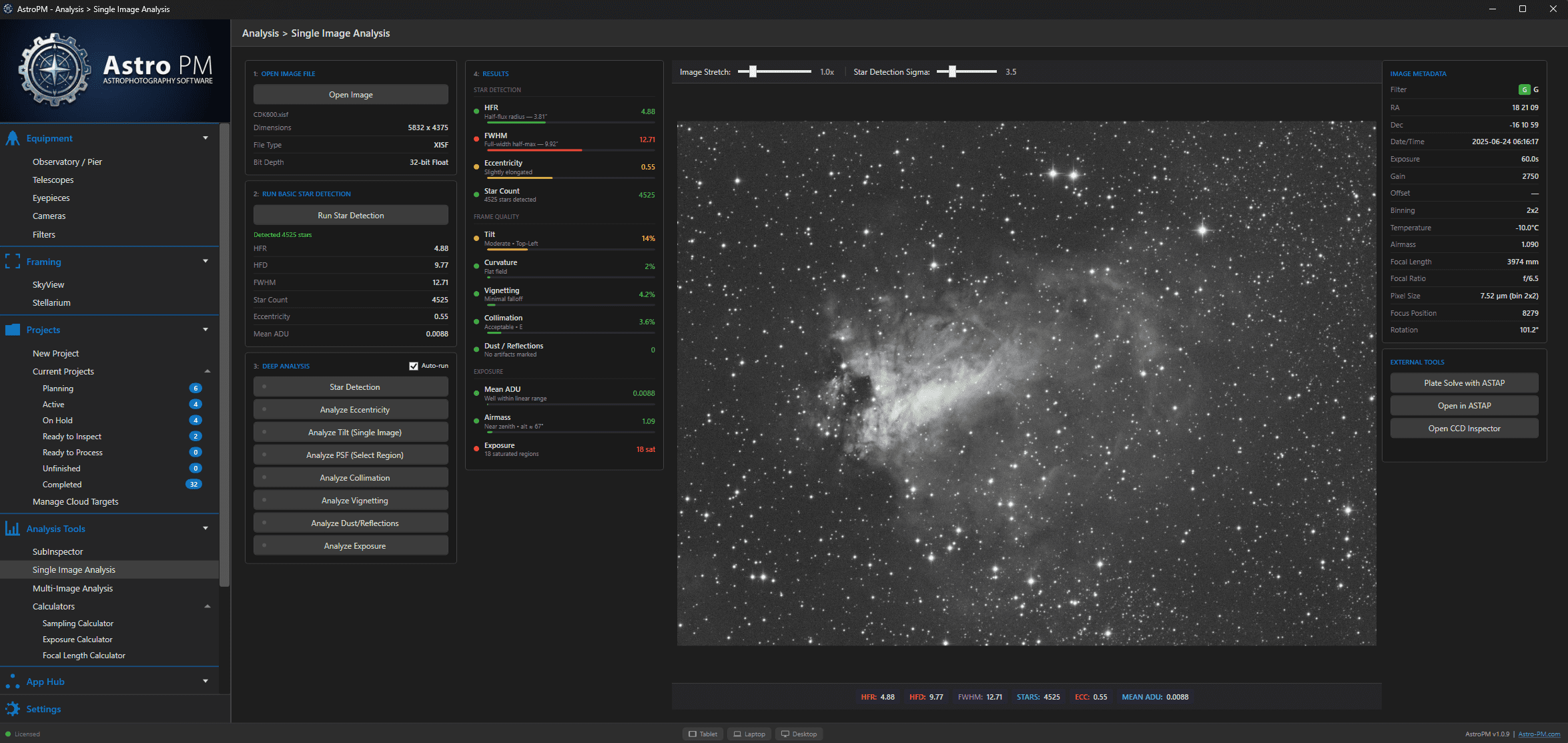Click the green G filter badge
Viewport: 1568px width, 743px height.
pyautogui.click(x=1524, y=89)
